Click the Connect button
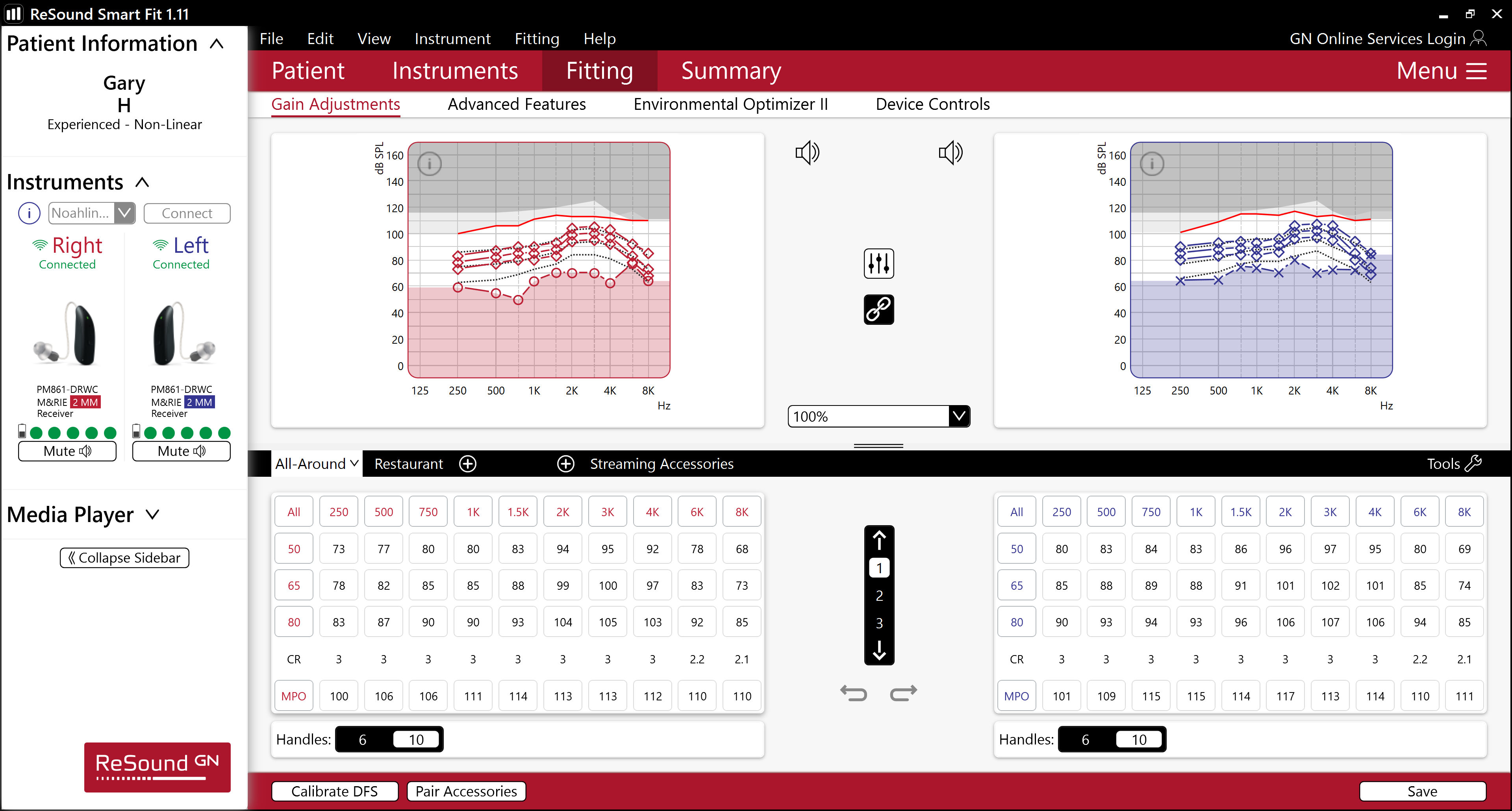 click(x=187, y=213)
